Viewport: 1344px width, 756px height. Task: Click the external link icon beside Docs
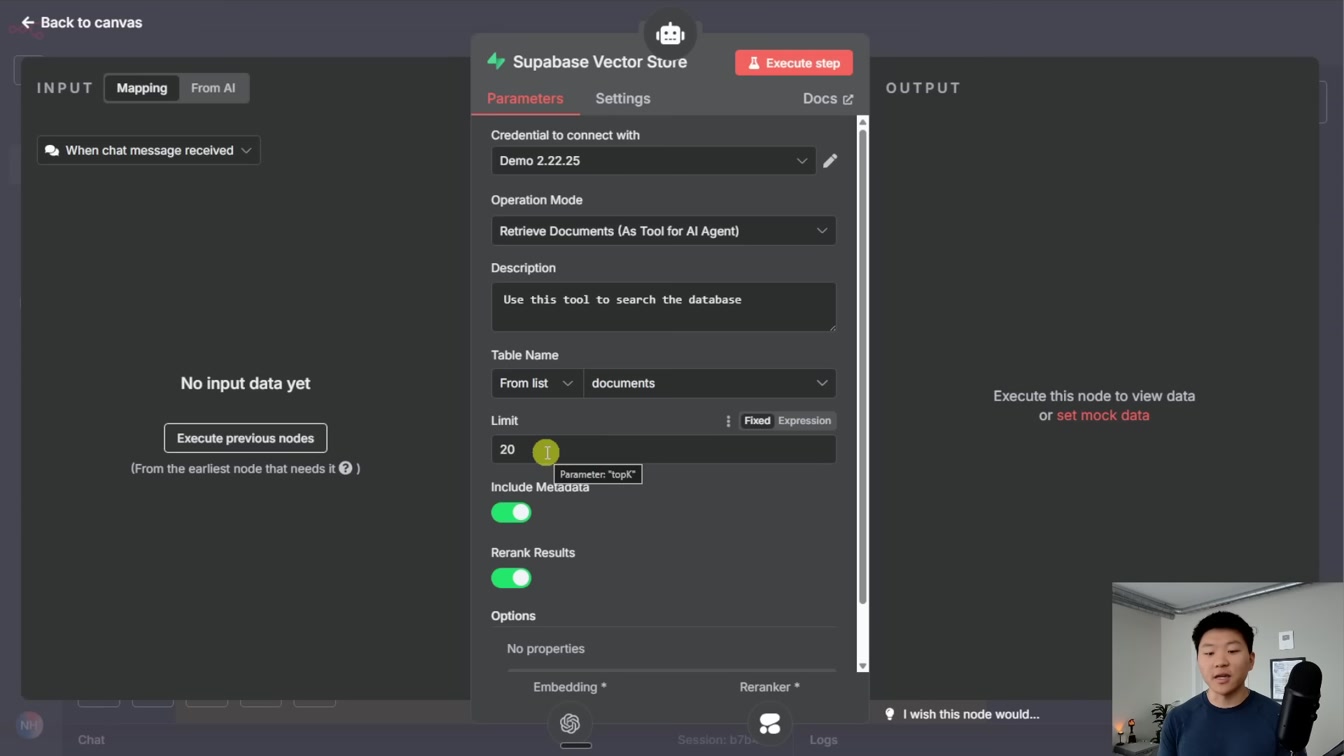pyautogui.click(x=848, y=99)
